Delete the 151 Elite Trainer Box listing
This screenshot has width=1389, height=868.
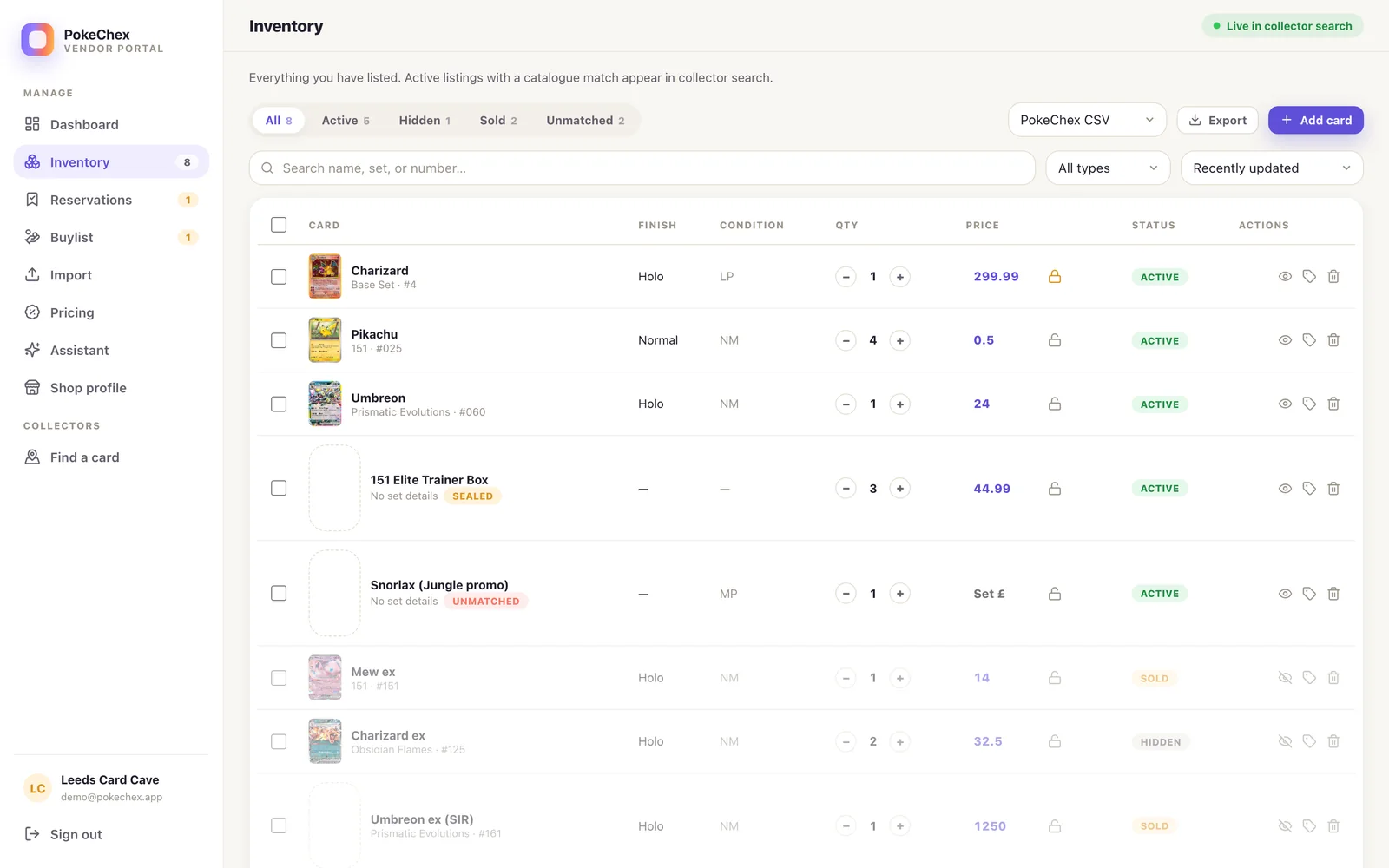click(x=1333, y=489)
